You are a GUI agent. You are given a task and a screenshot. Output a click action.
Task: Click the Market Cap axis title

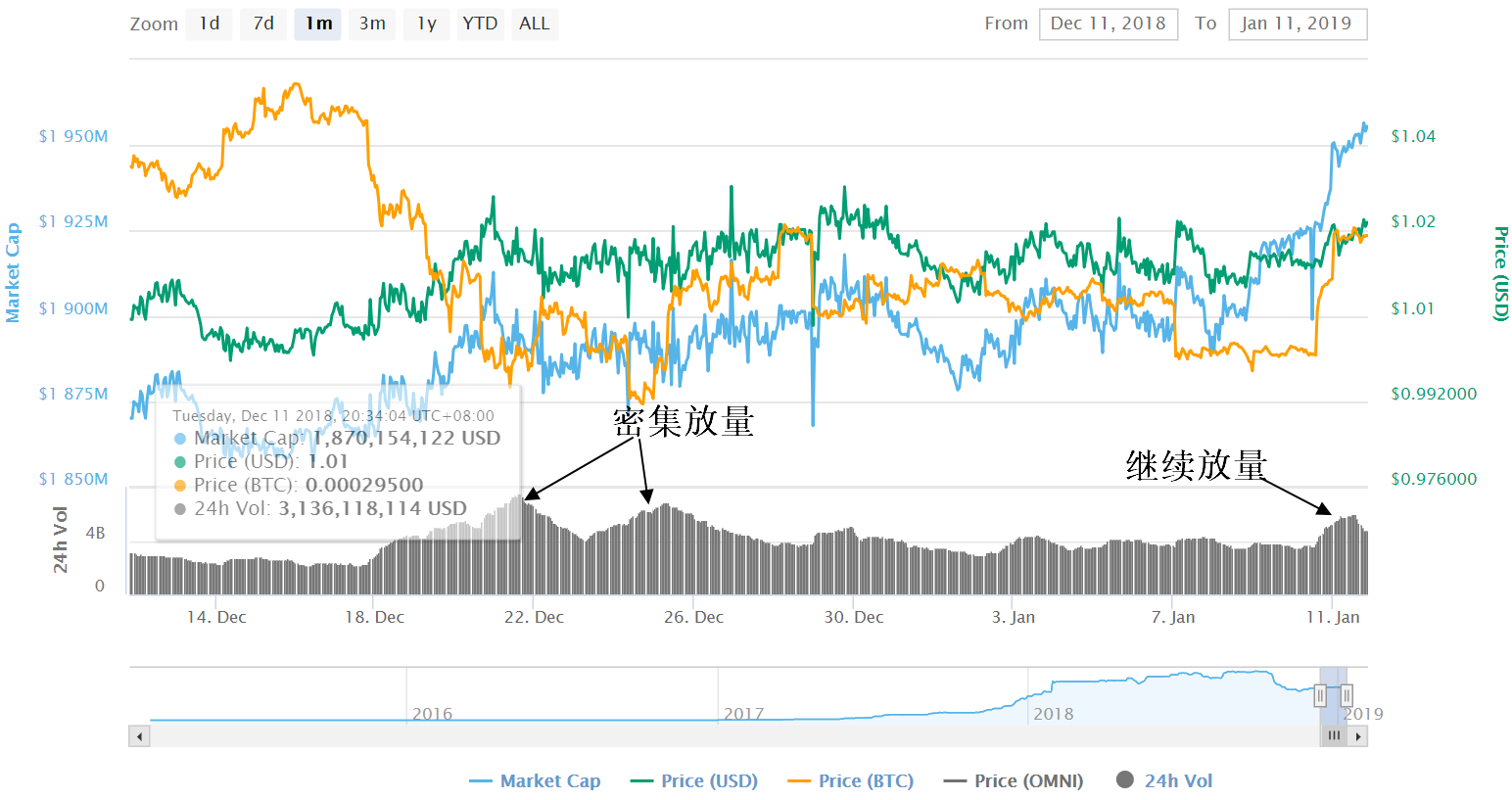pyautogui.click(x=13, y=272)
